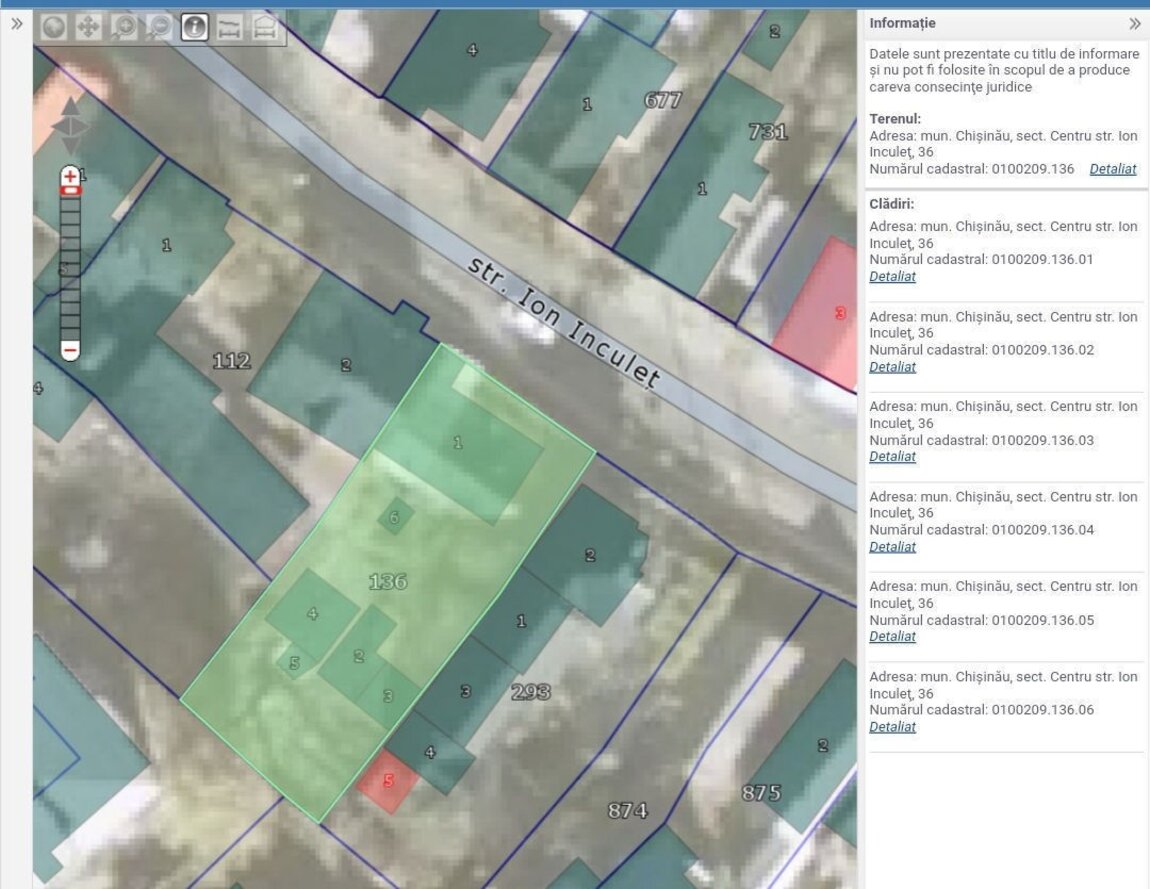Pan the map up with arrow
The width and height of the screenshot is (1150, 889).
click(70, 107)
